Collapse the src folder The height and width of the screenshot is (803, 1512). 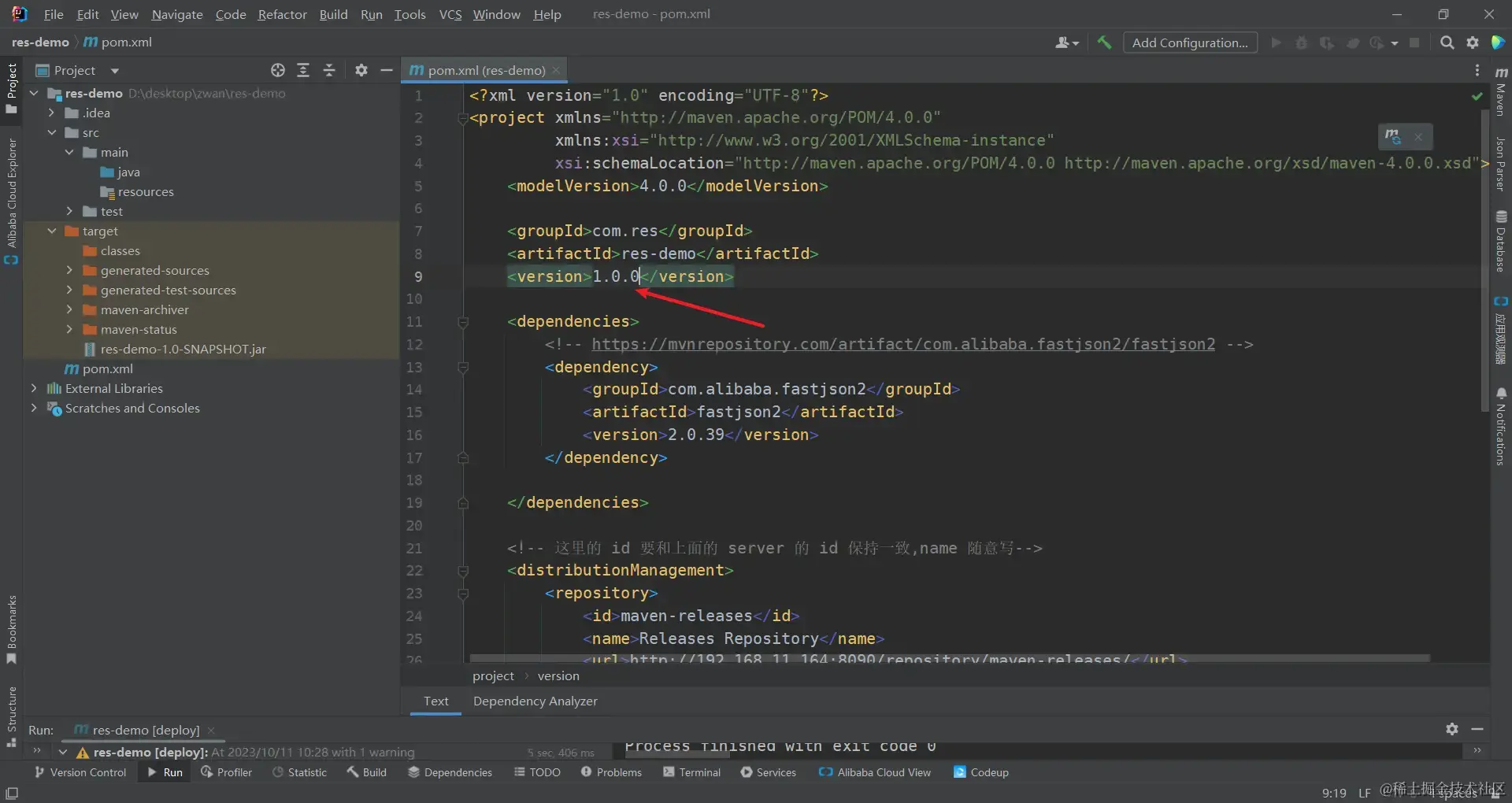[x=52, y=132]
